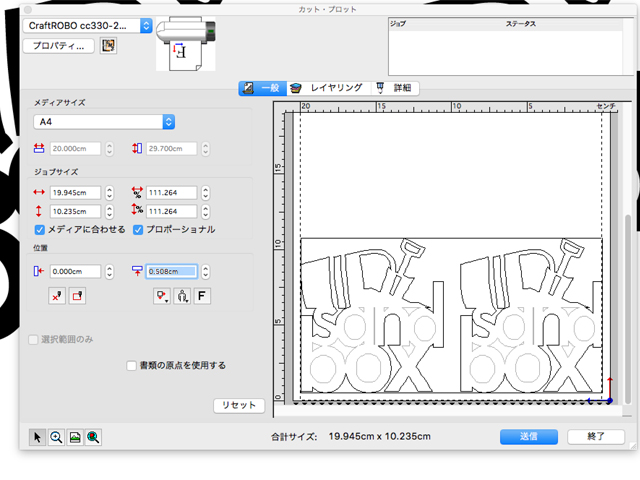Toggle the プロポーショナル checkbox
Image resolution: width=640 pixels, height=480 pixels.
pos(139,229)
